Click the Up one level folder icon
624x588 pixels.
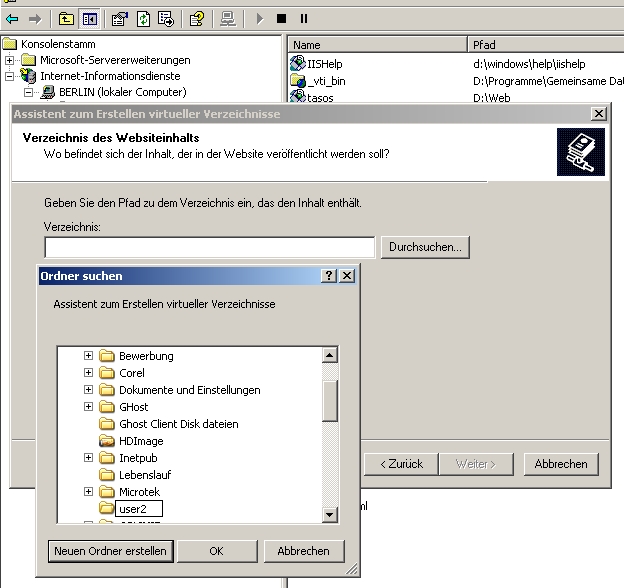tap(66, 18)
